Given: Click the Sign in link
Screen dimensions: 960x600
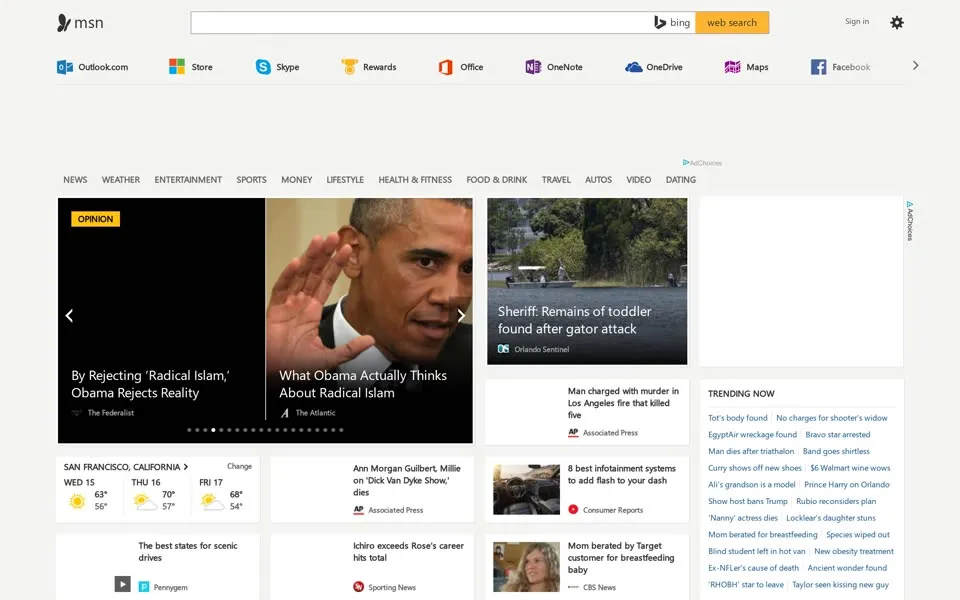Looking at the screenshot, I should tap(857, 21).
